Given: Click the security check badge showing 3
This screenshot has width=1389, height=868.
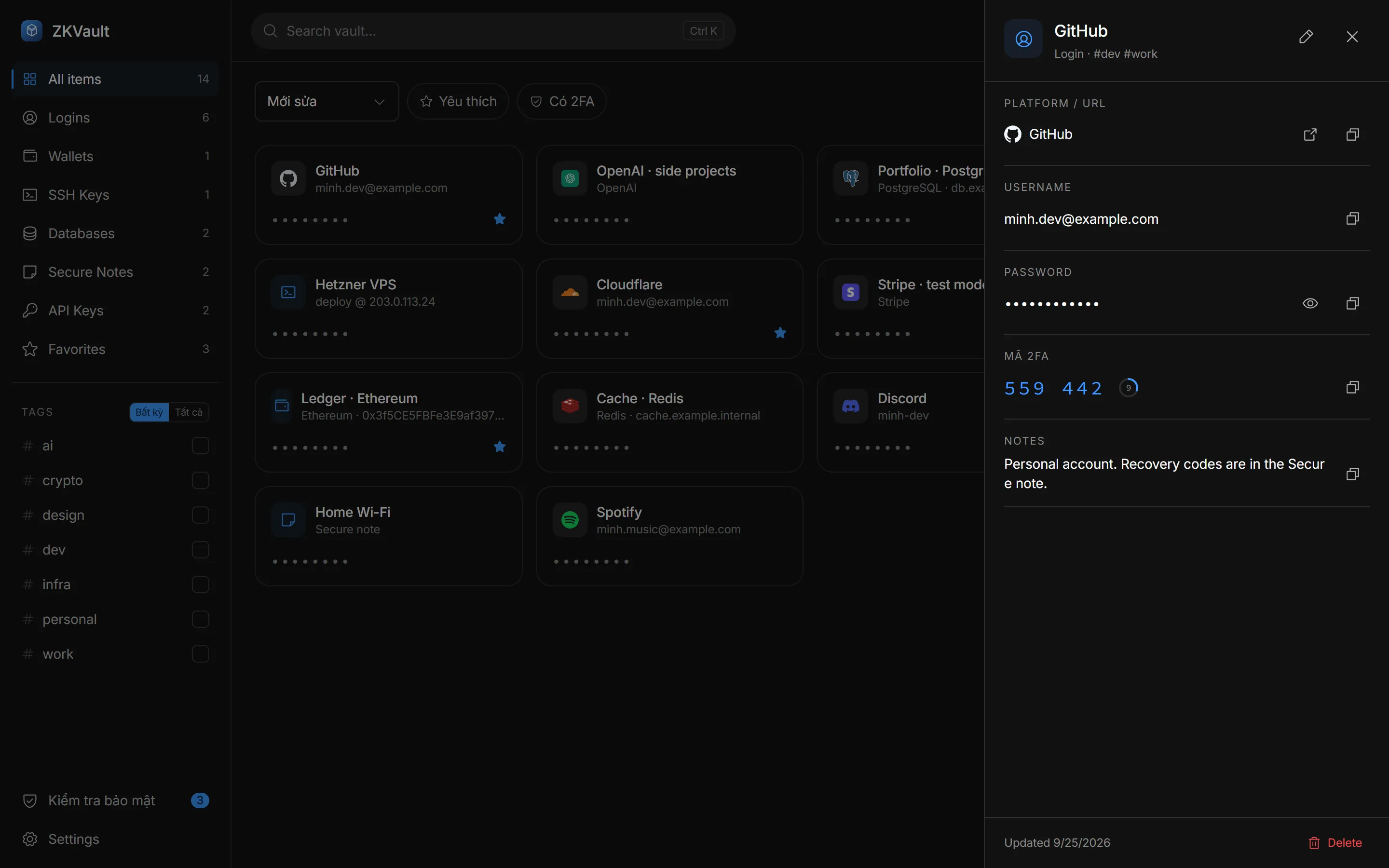Looking at the screenshot, I should tap(200, 800).
